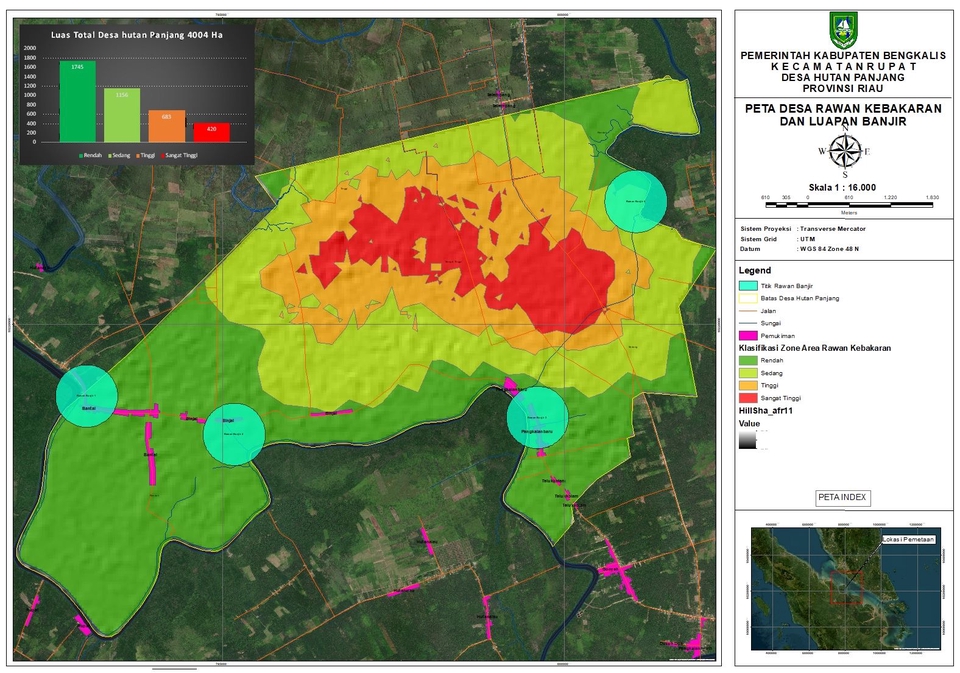The height and width of the screenshot is (673, 960).
Task: Click the 'Sistem Grid' UTM line
Action: coord(778,239)
